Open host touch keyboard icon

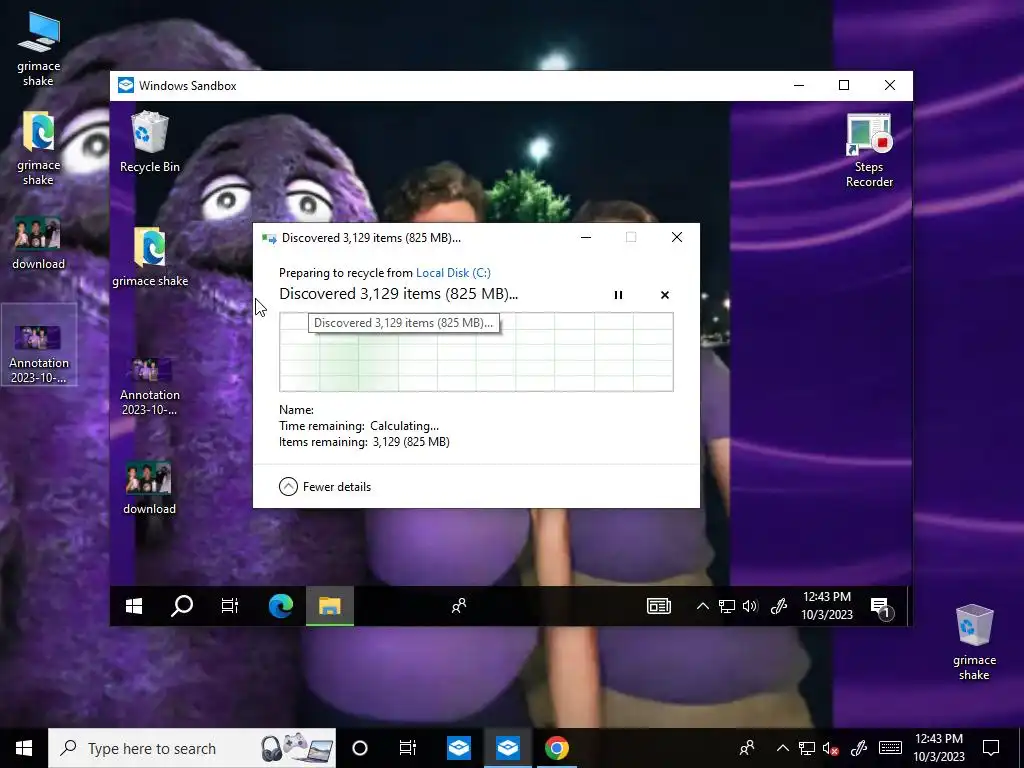pos(889,748)
